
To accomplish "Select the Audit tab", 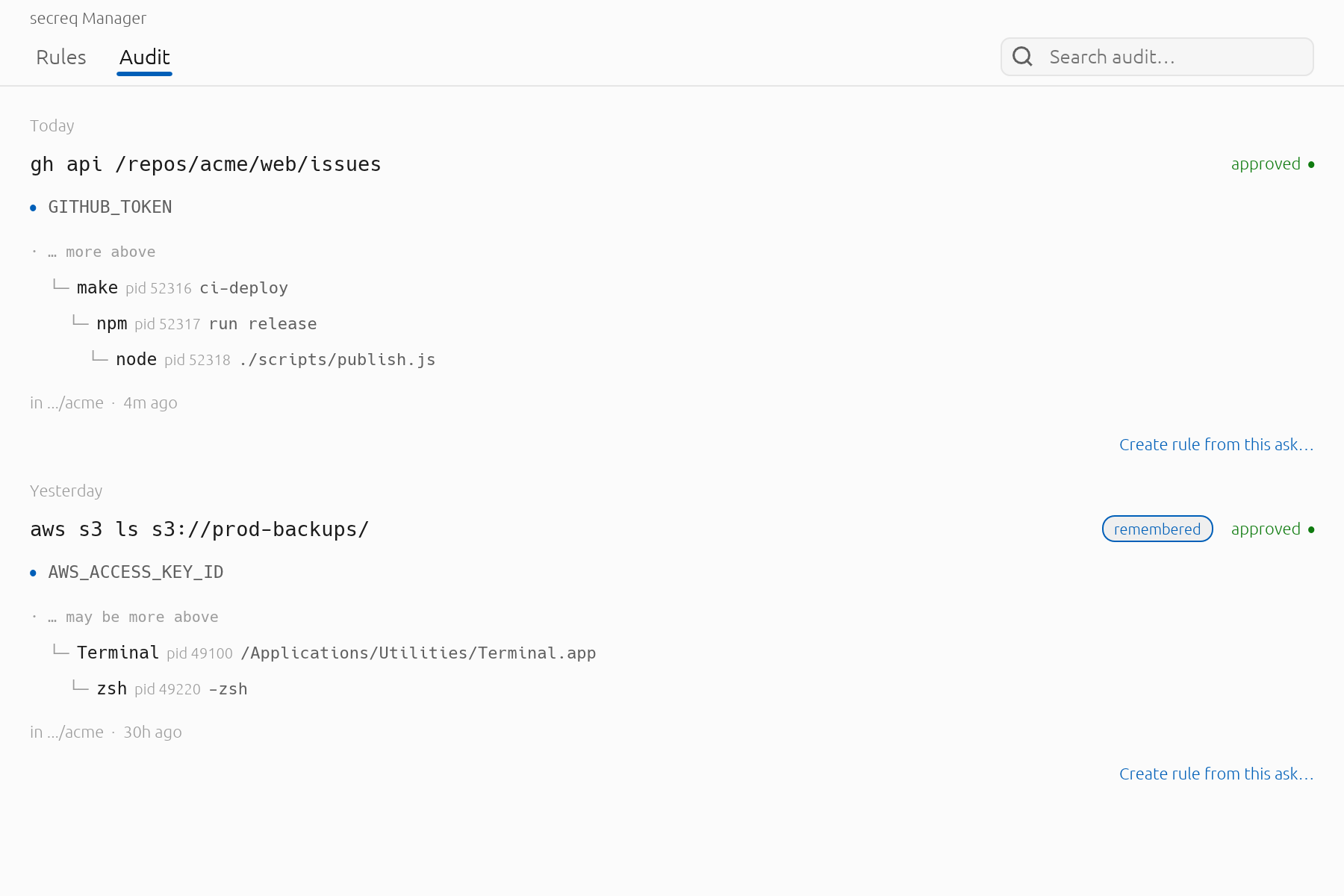I will tap(145, 57).
